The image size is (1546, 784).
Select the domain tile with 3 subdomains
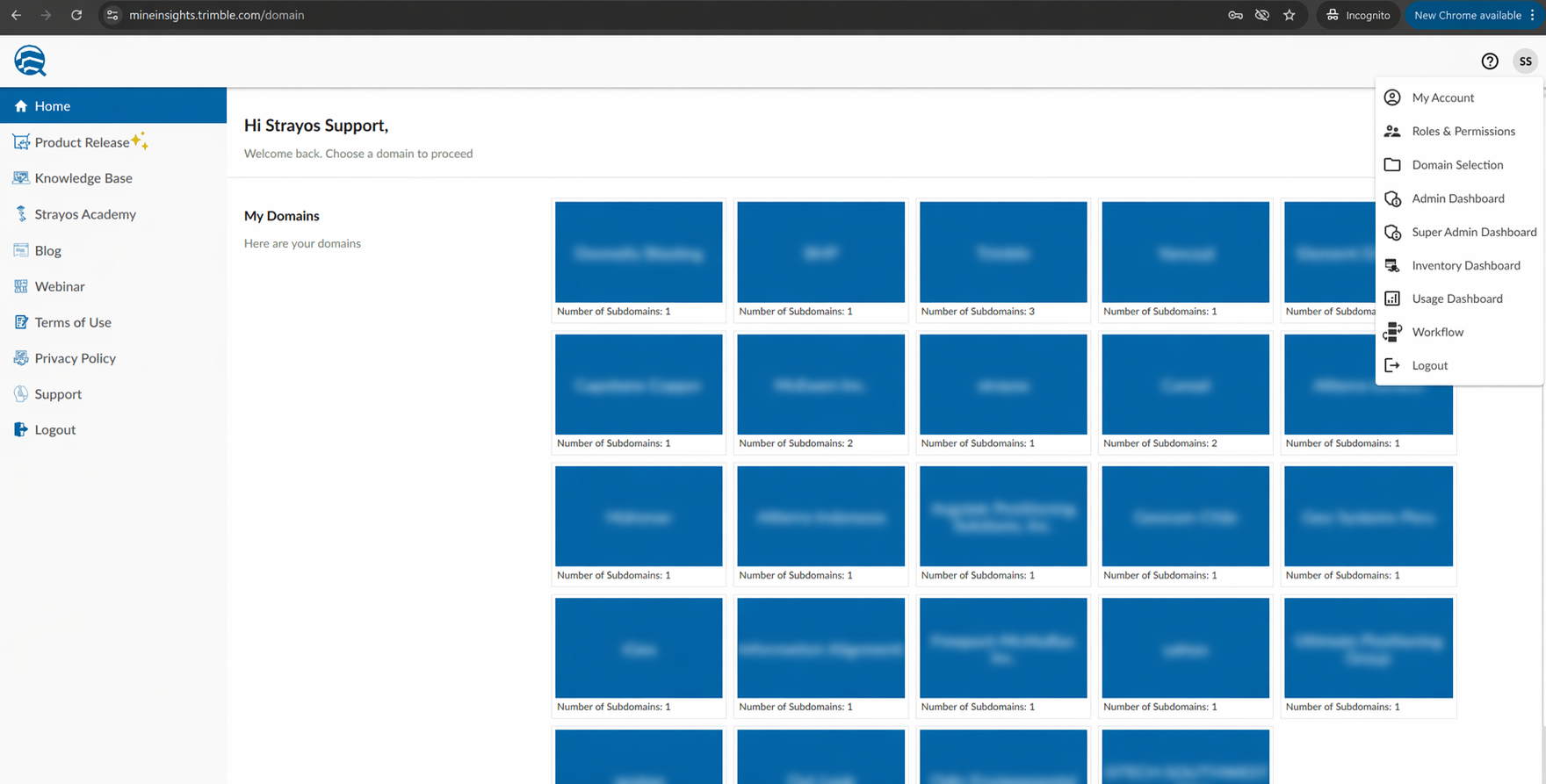point(1002,253)
